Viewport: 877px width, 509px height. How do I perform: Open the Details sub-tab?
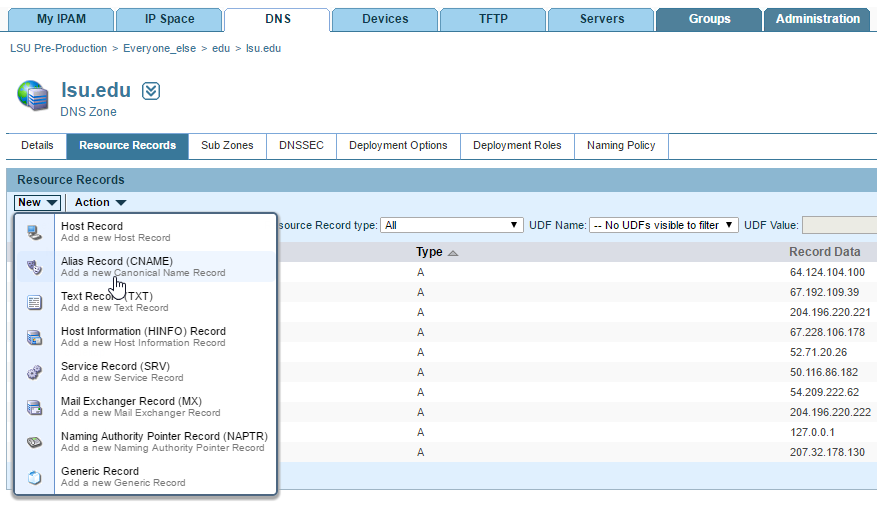coord(37,146)
